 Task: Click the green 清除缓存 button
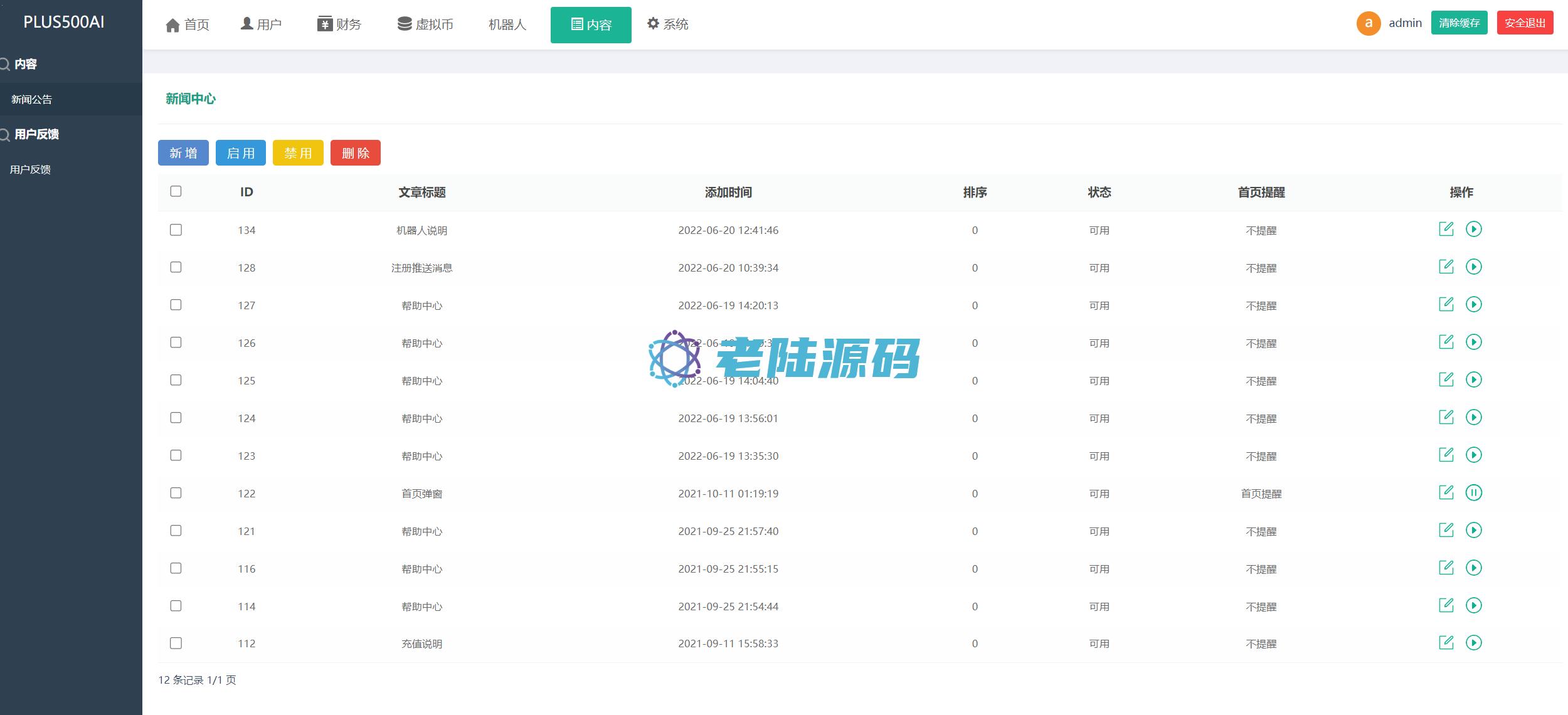tap(1459, 23)
